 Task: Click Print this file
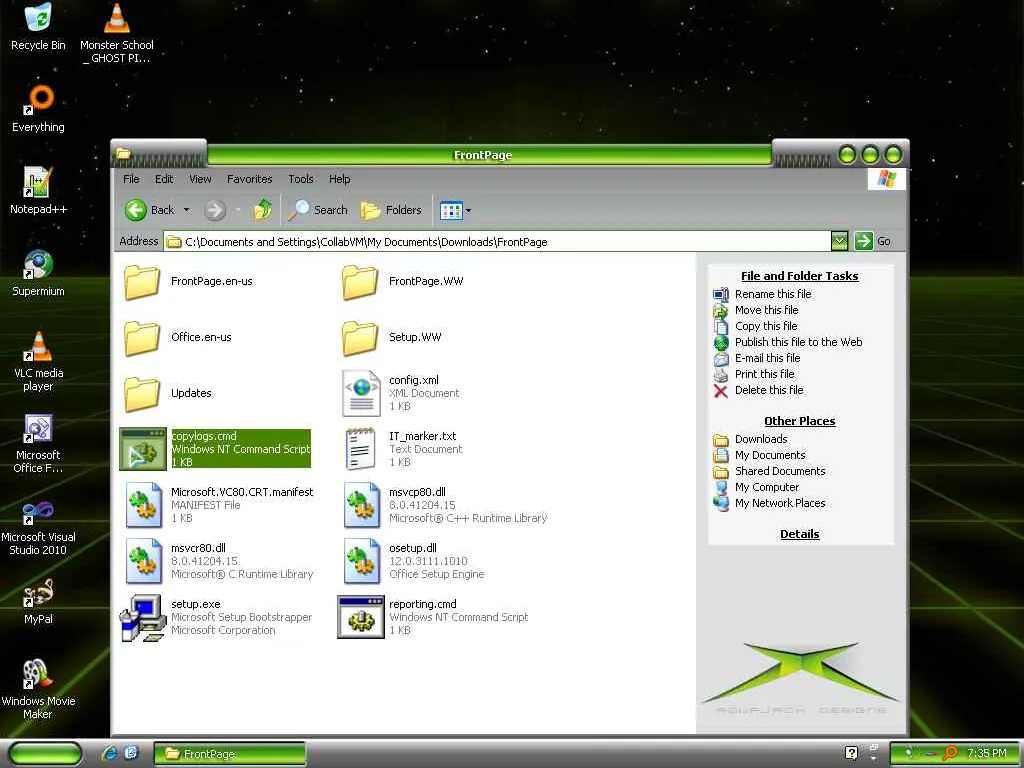(x=764, y=374)
